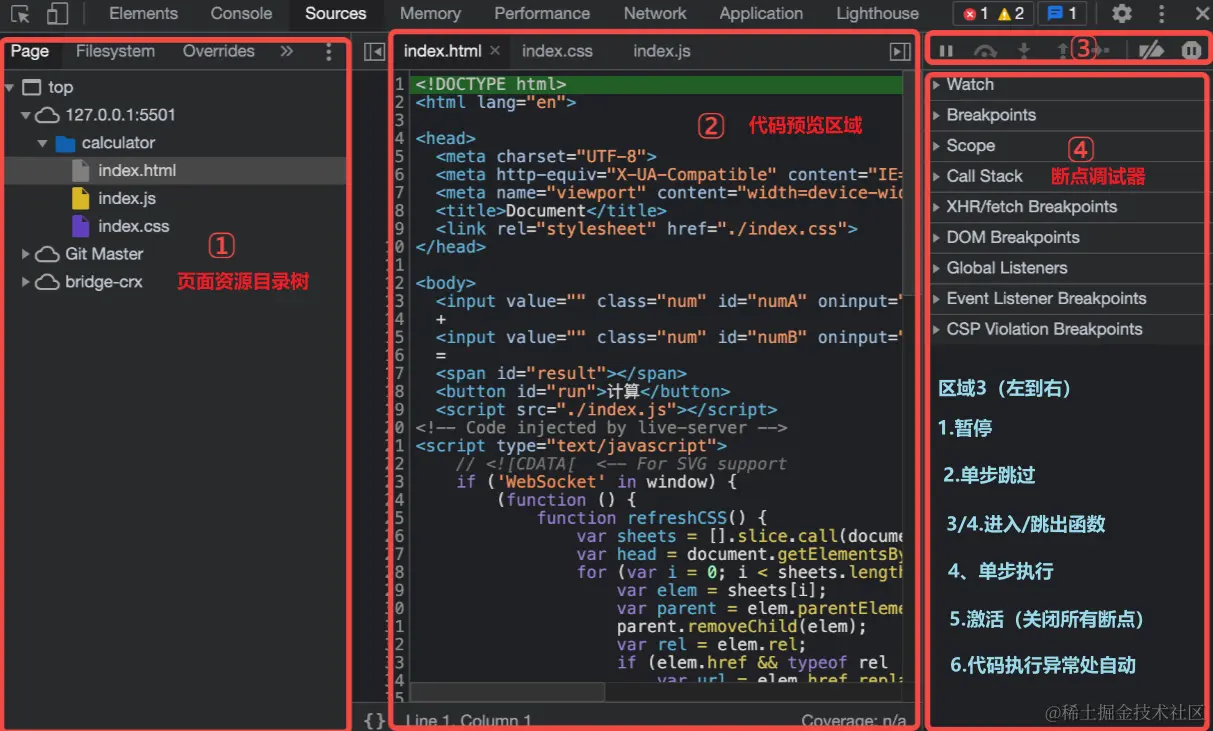Click the errors and warnings counter
This screenshot has width=1213, height=731.
[994, 14]
